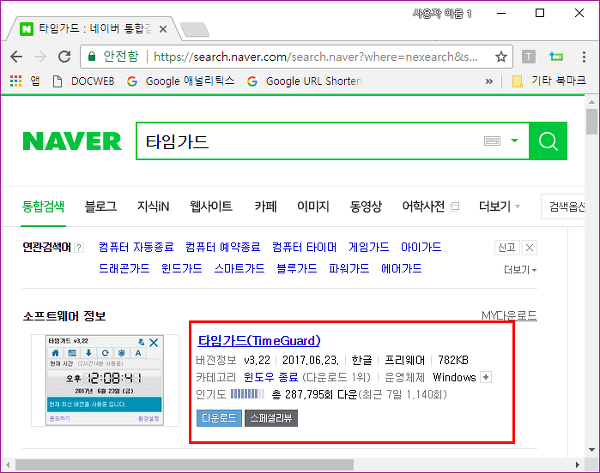Screen dimensions: 600x473
Task: Switch to the 웹사이트 tab
Action: click(211, 207)
